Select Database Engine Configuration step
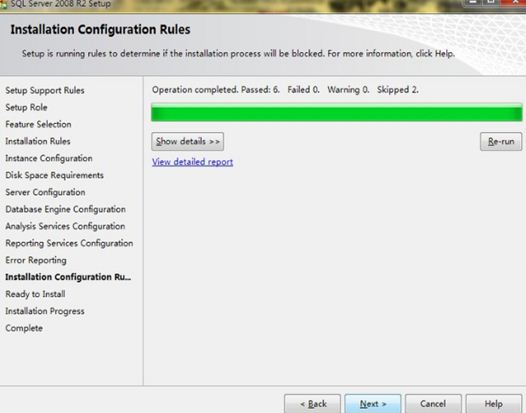This screenshot has height=413, width=526. point(65,209)
